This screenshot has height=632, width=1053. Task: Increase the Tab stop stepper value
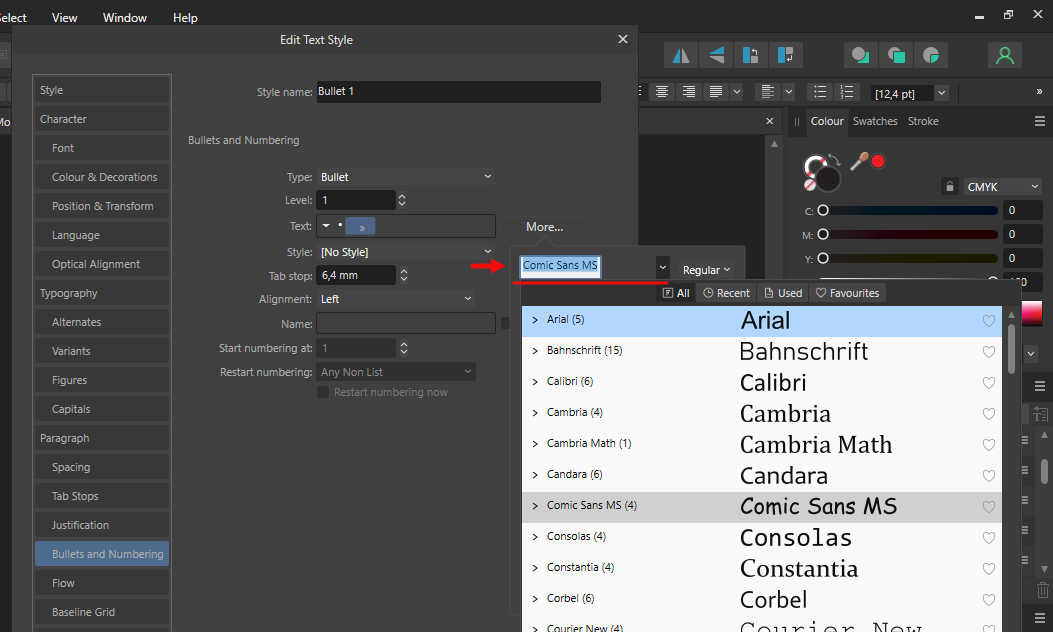point(404,271)
